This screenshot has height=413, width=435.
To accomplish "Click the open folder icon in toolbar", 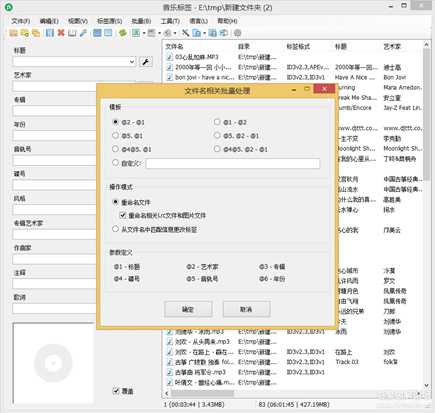I will (x=13, y=33).
